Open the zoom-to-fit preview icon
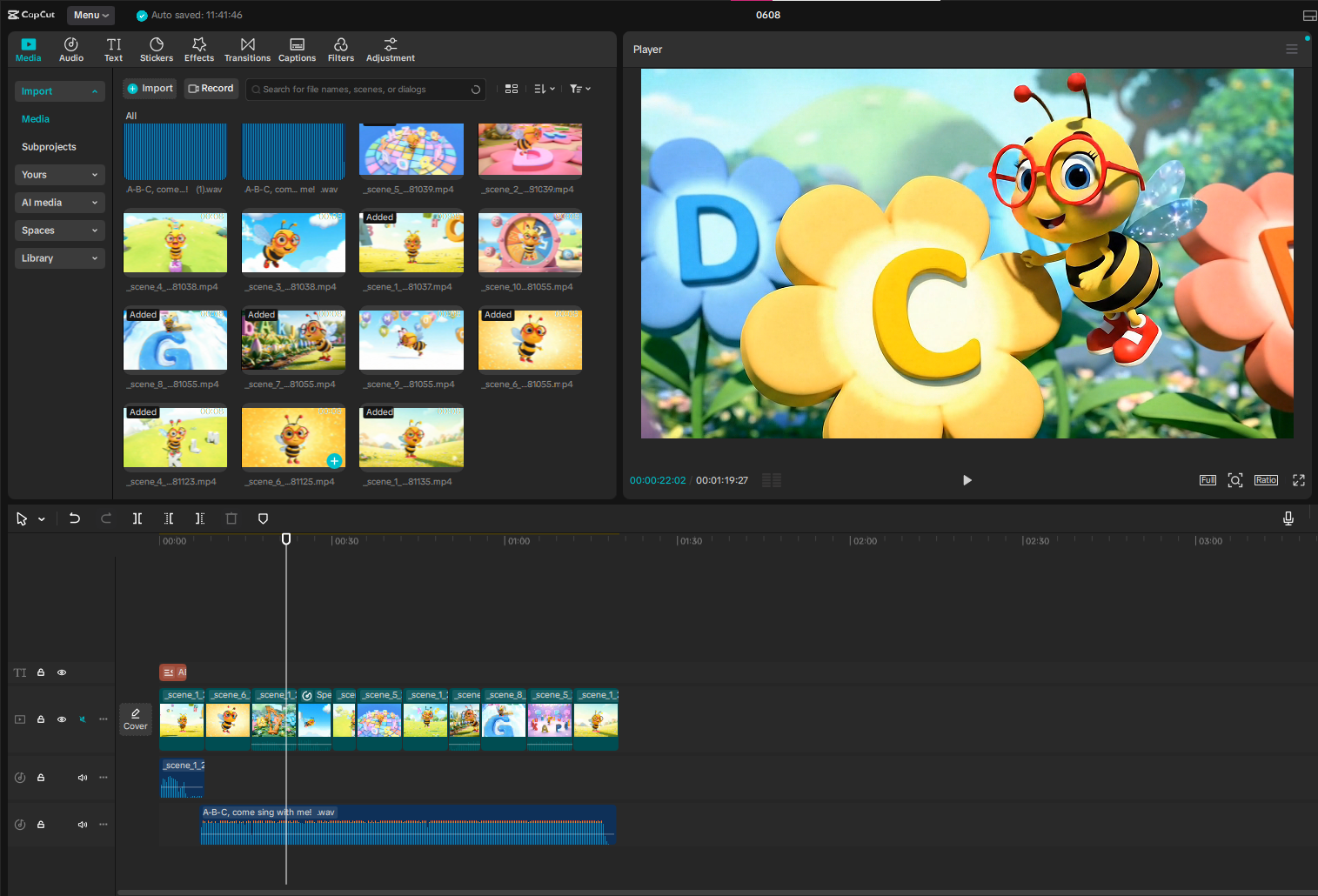 [x=1235, y=480]
